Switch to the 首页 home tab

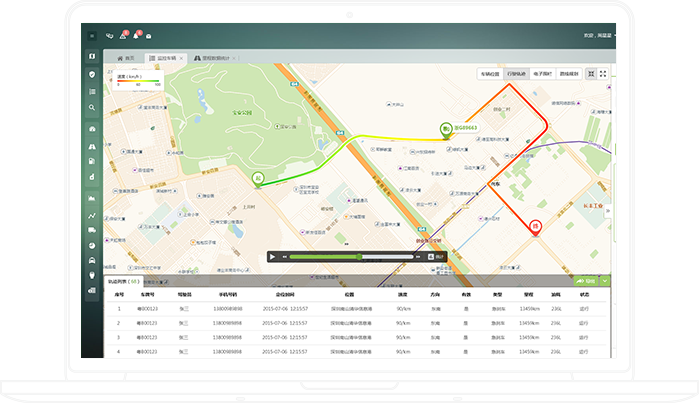point(127,58)
